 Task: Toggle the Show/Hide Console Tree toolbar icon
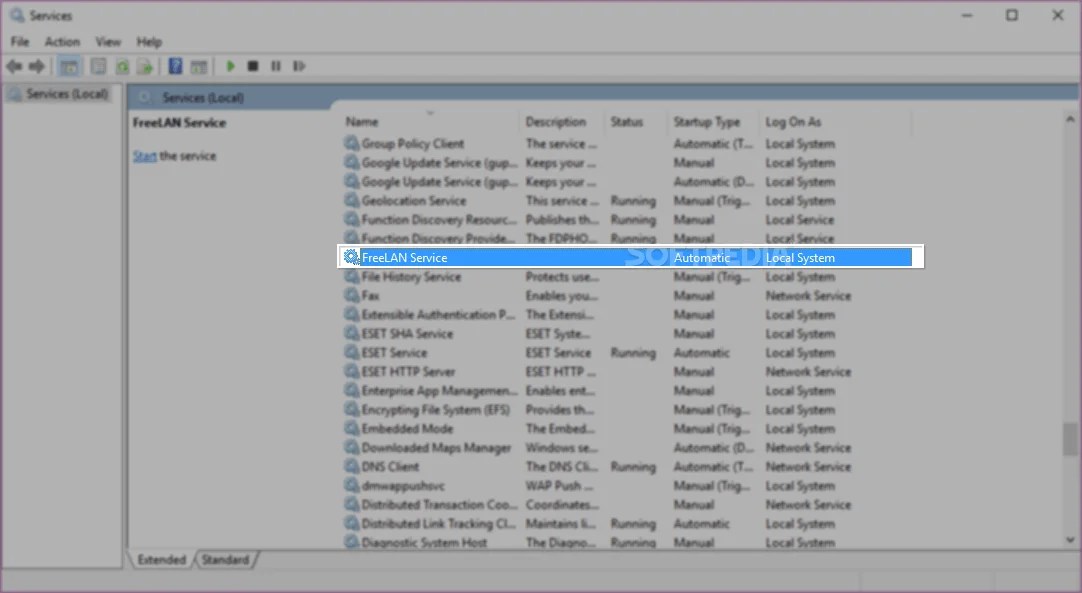[x=69, y=66]
